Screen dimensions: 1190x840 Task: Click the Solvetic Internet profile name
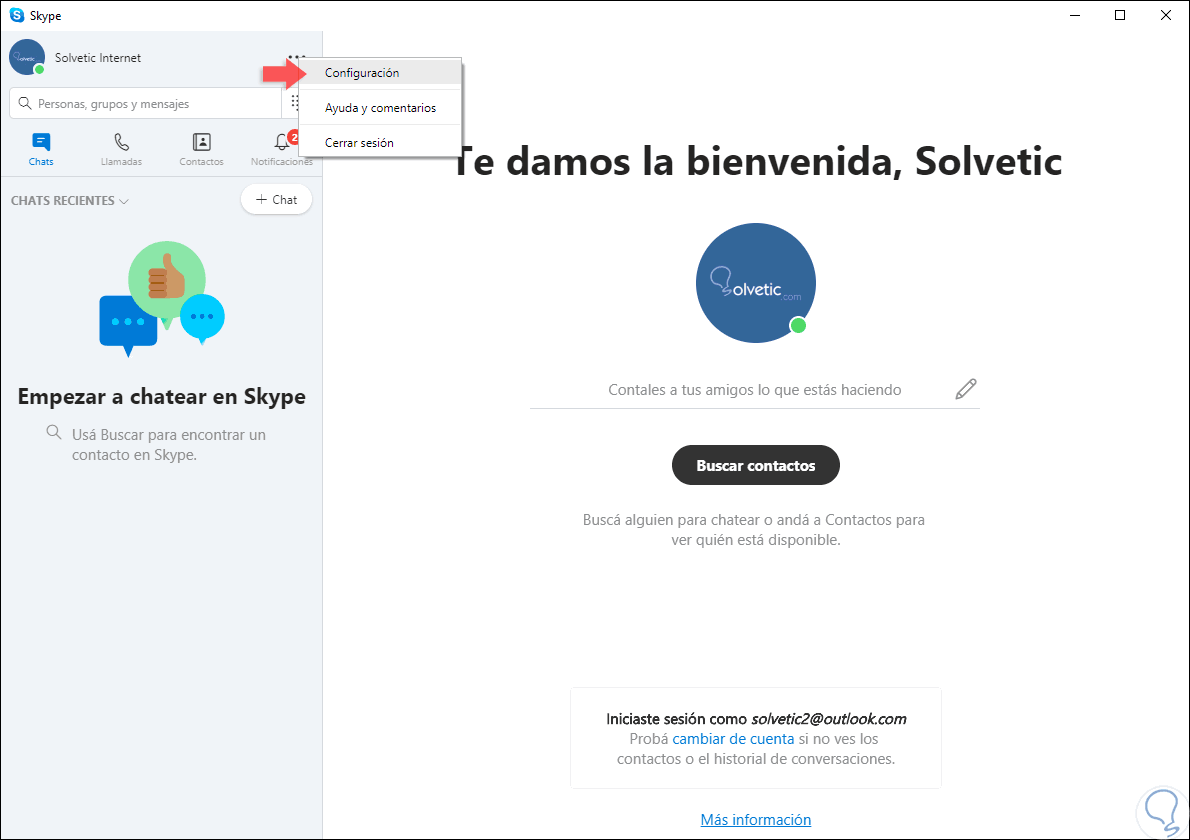(98, 58)
